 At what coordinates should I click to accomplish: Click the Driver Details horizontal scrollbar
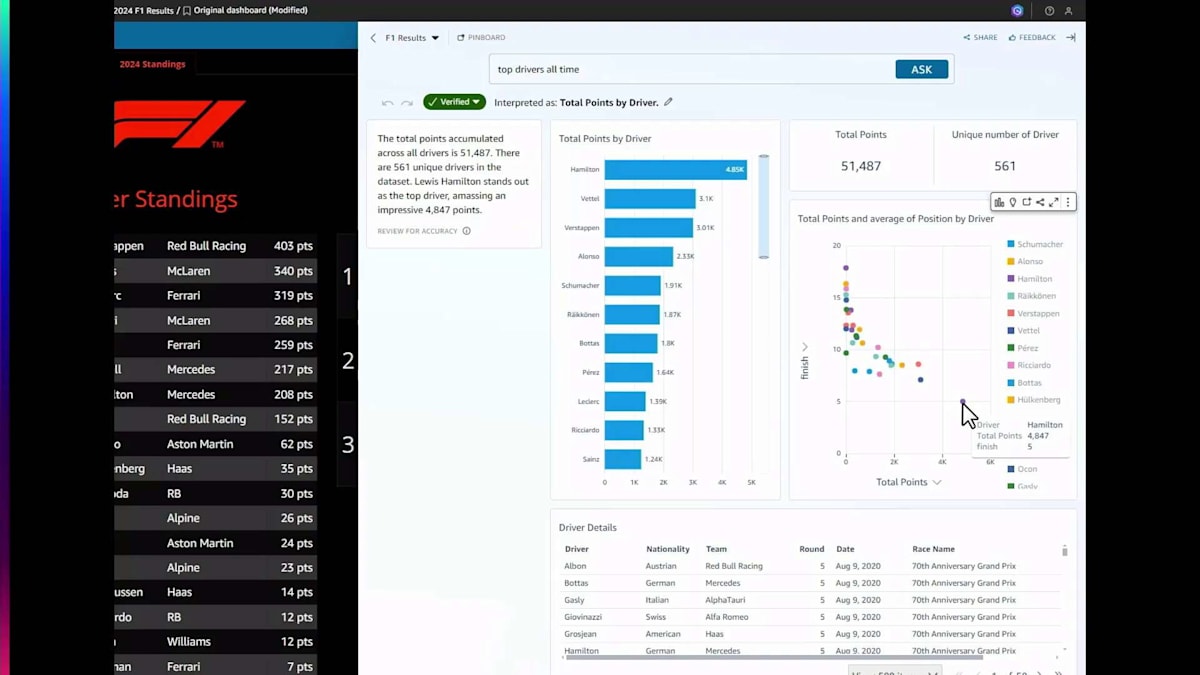772,657
